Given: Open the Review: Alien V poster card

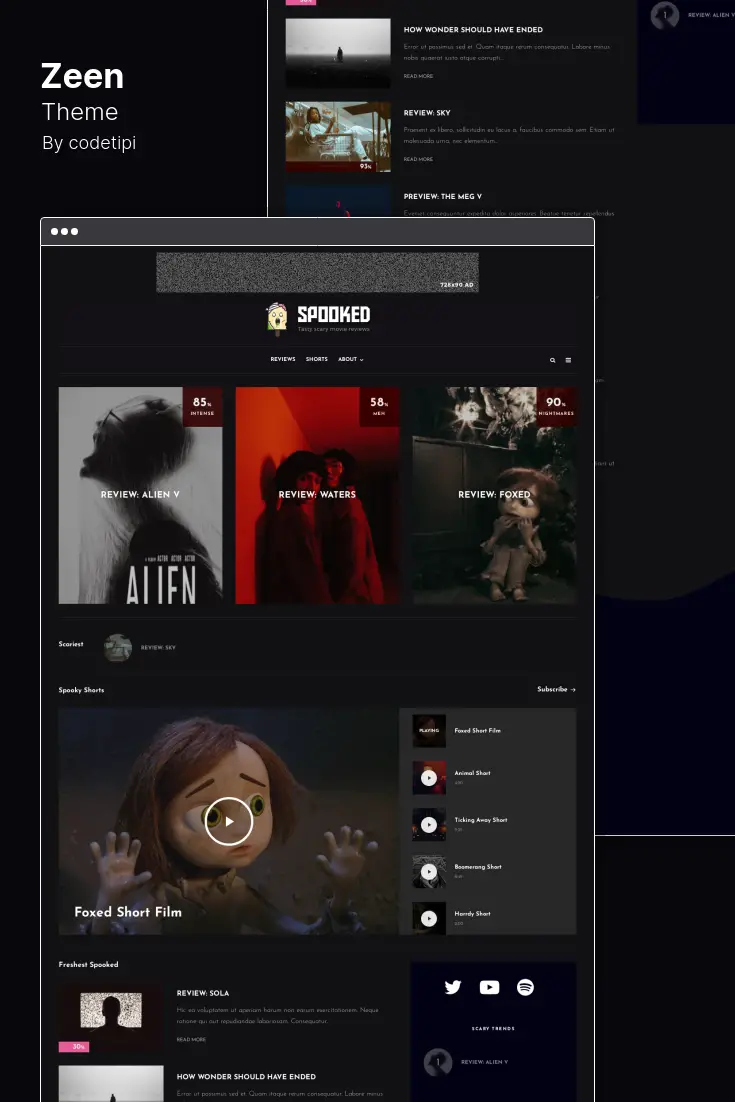Looking at the screenshot, I should tap(141, 495).
